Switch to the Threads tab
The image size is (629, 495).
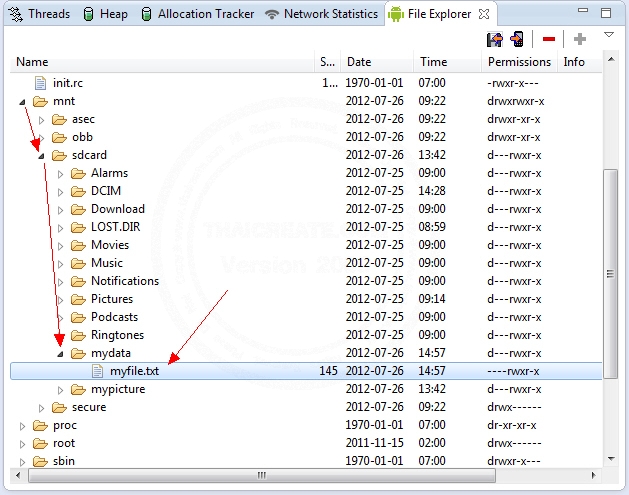(39, 14)
